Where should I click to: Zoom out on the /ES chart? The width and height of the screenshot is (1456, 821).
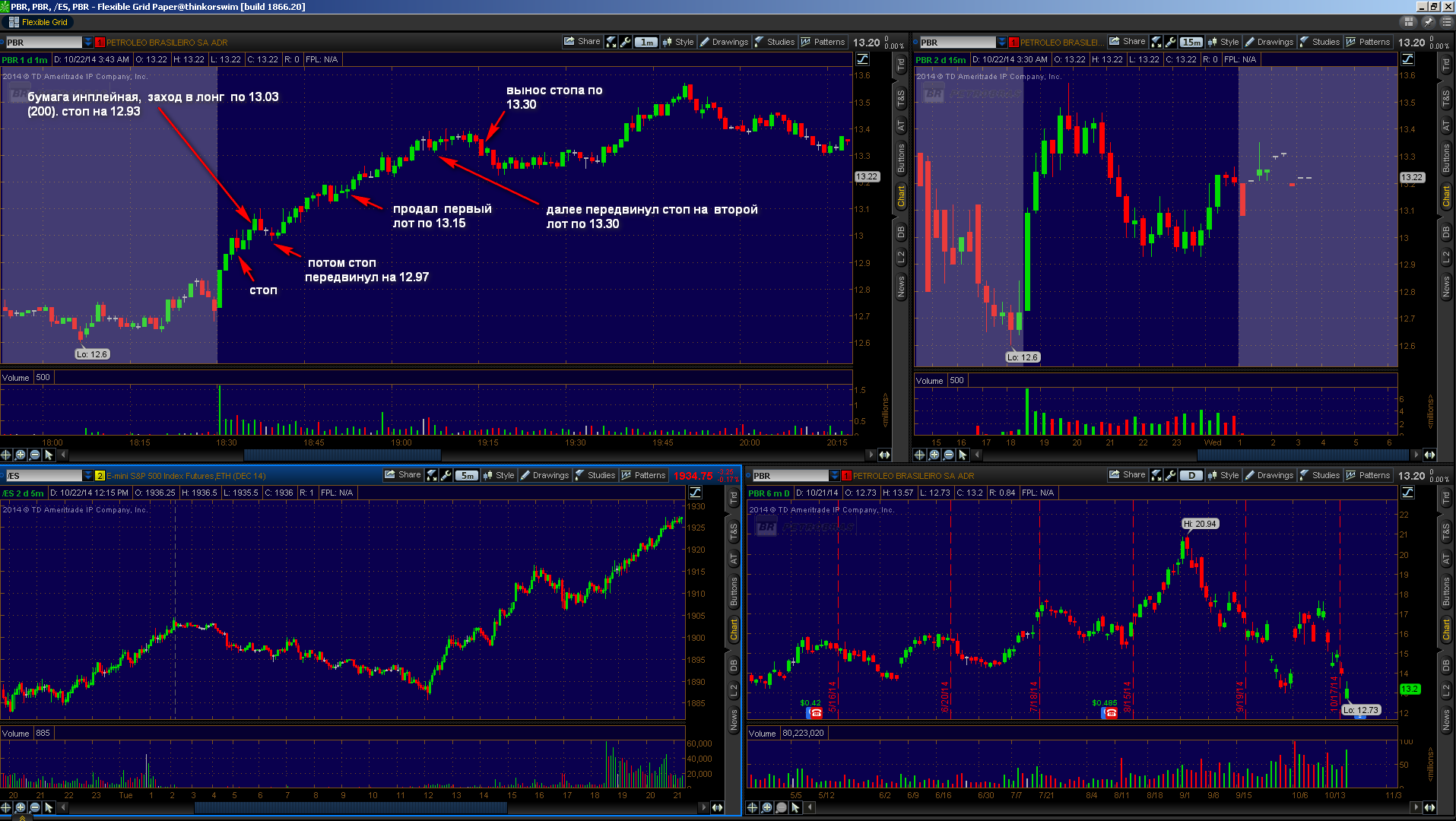click(35, 807)
